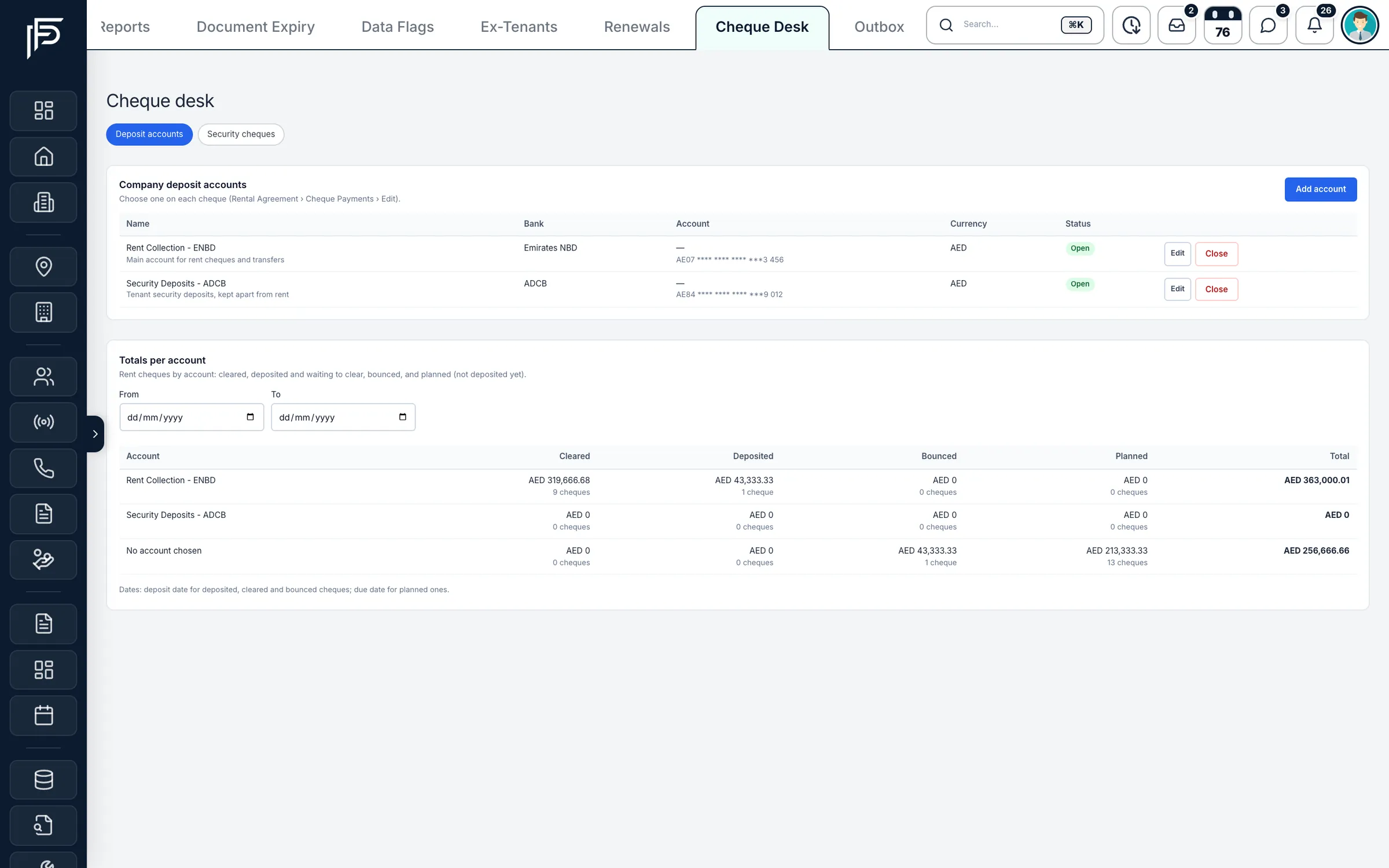Switch to the Reports tab
The image size is (1389, 868).
pos(126,27)
